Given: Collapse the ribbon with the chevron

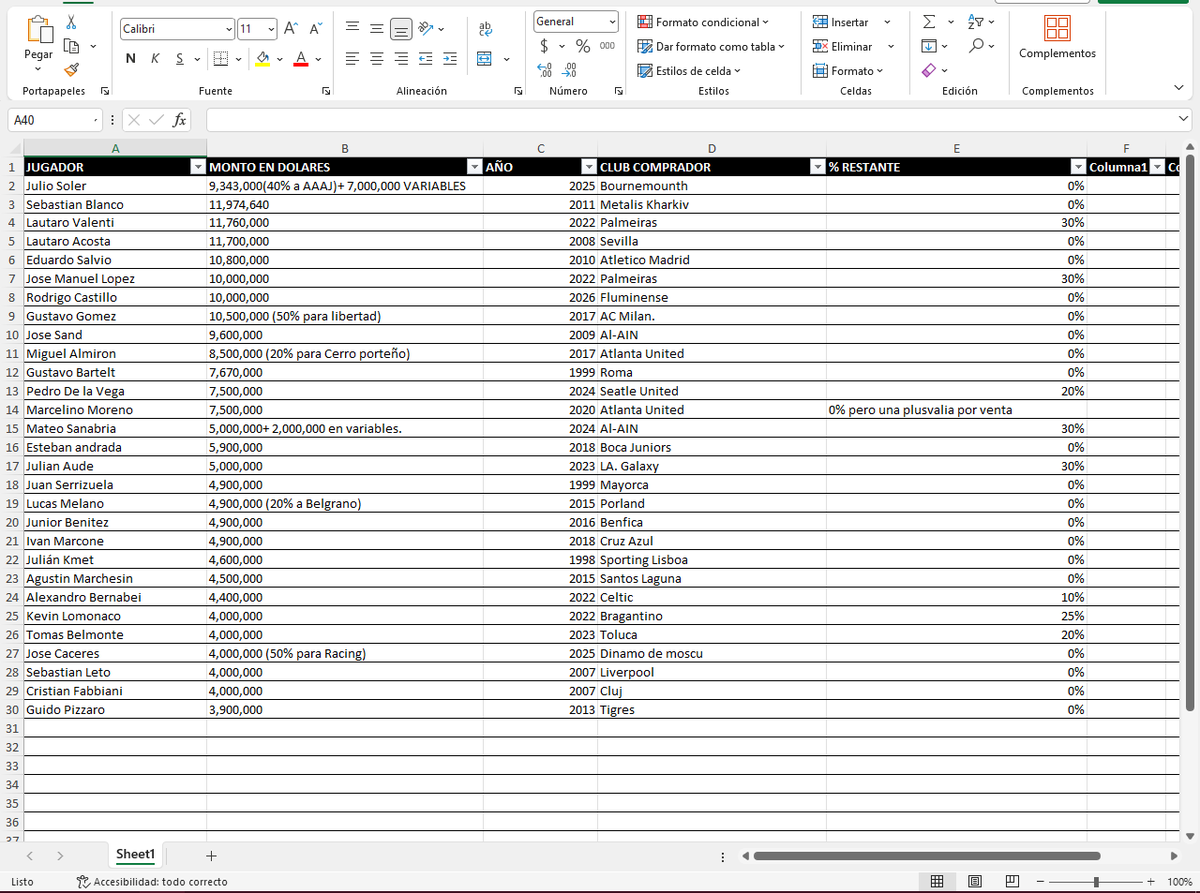Looking at the screenshot, I should point(1179,88).
